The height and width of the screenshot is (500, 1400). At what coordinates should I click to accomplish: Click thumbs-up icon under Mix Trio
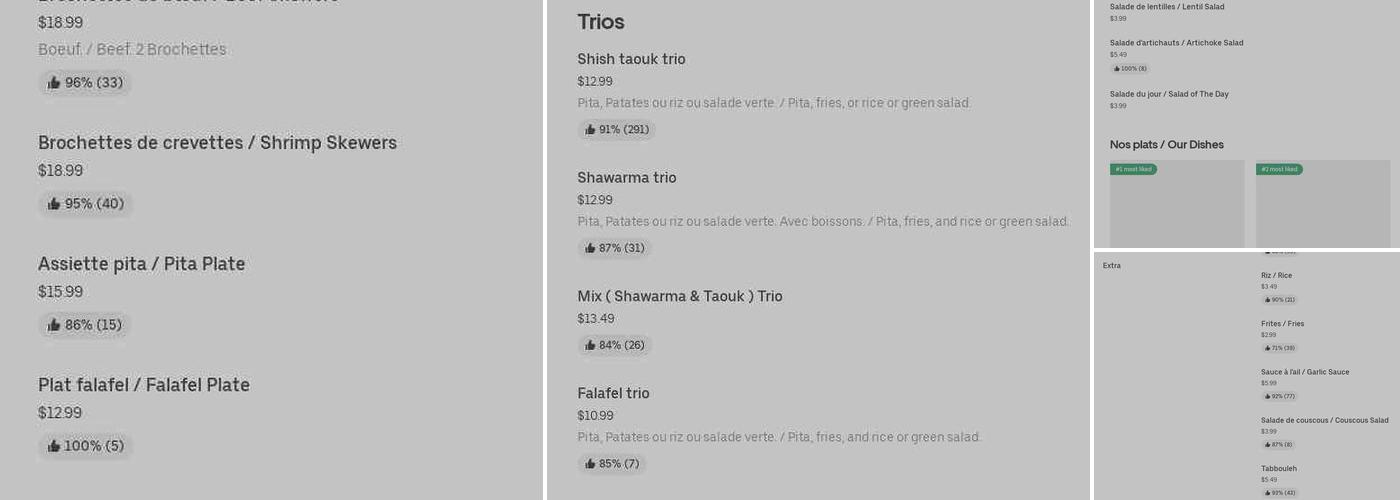point(590,346)
